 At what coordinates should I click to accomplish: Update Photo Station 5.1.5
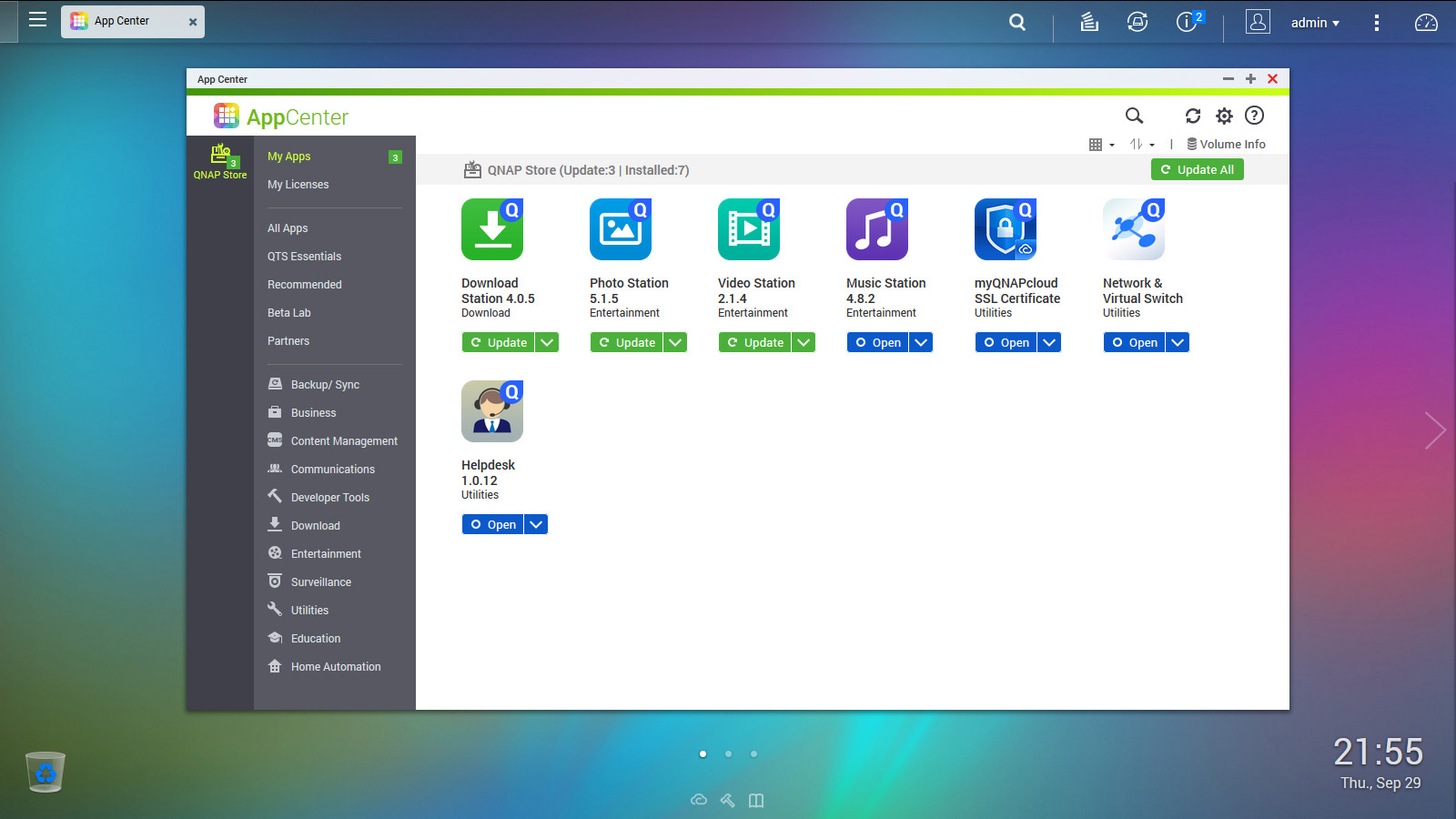pyautogui.click(x=626, y=342)
